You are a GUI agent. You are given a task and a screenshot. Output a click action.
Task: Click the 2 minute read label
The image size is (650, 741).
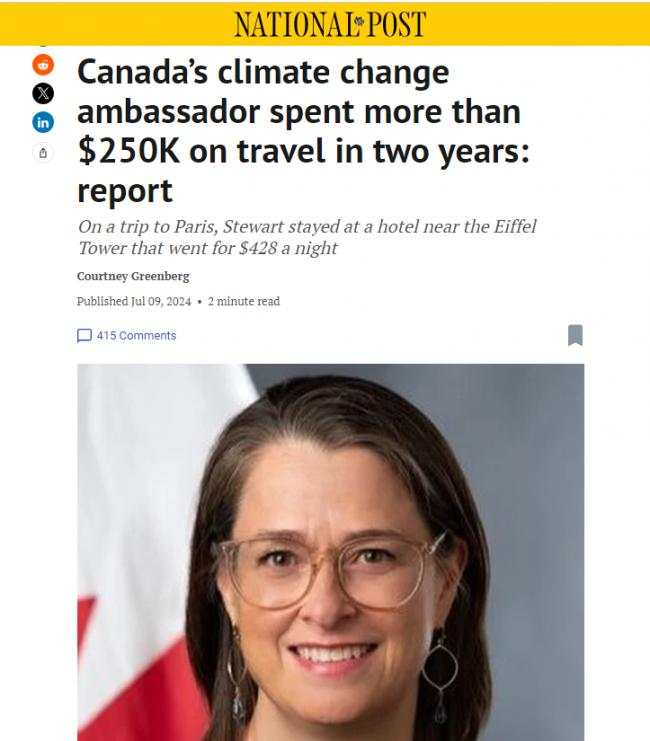[243, 301]
